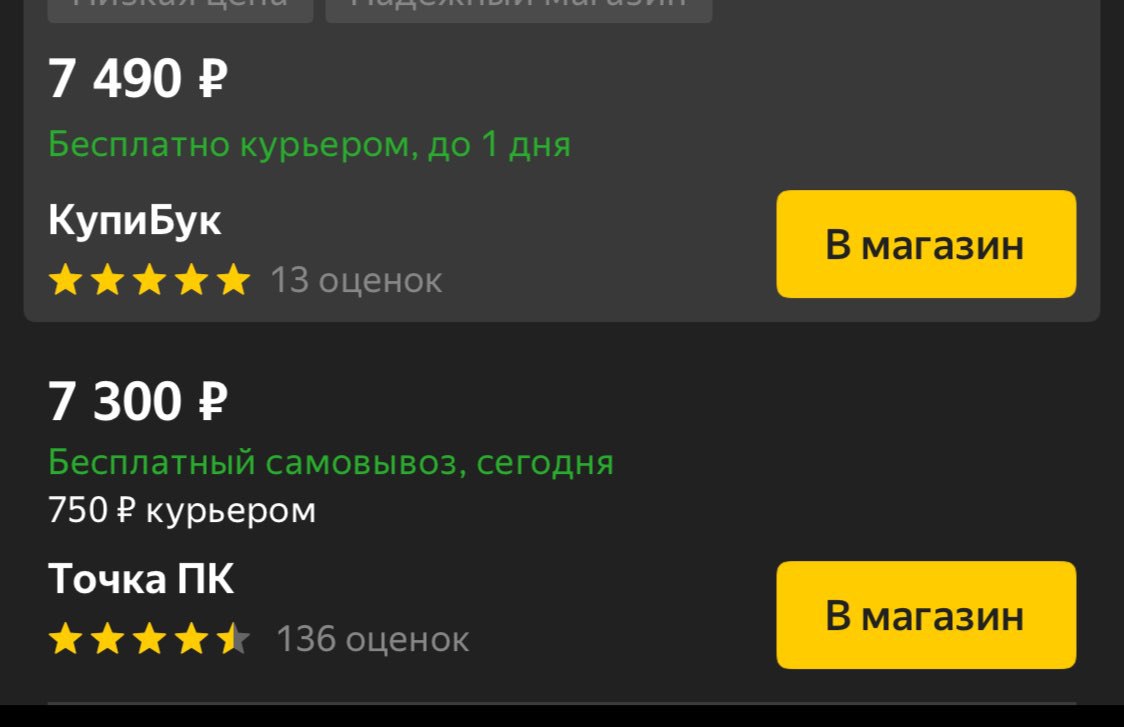Open the КупиБук shop name link
Image resolution: width=1124 pixels, height=727 pixels.
pyautogui.click(x=134, y=220)
